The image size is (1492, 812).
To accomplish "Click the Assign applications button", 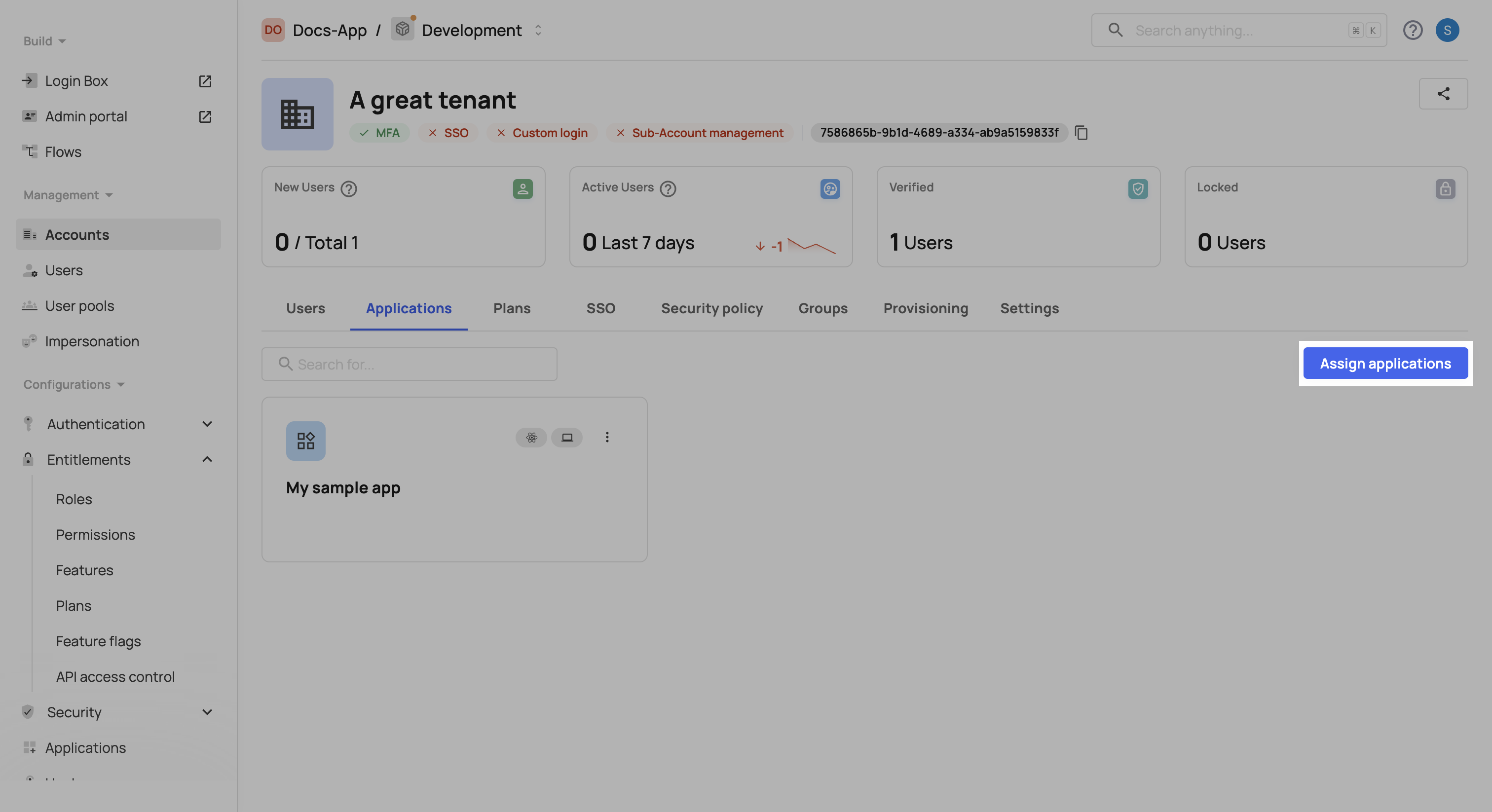I will coord(1385,363).
